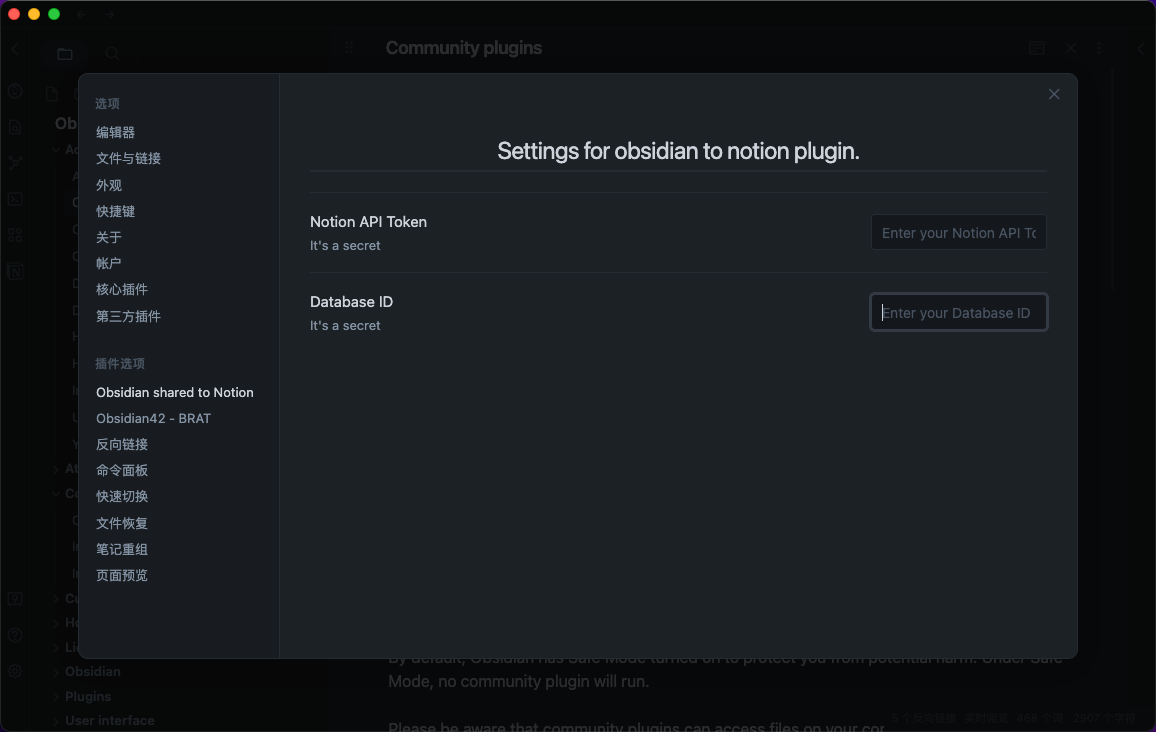Navigate back with the title bar arrow
The image size is (1156, 732).
tap(82, 14)
